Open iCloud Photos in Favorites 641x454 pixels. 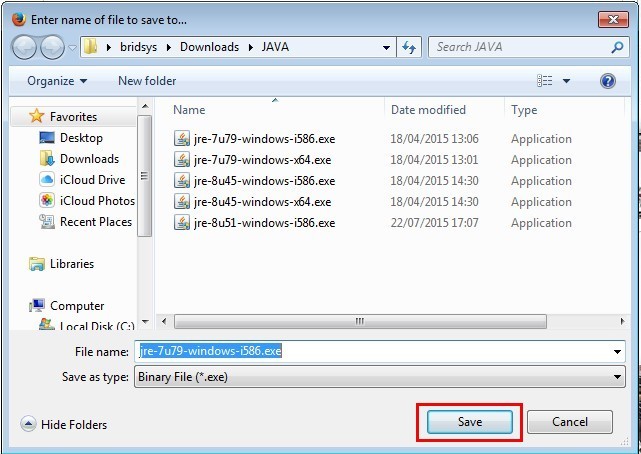(97, 201)
